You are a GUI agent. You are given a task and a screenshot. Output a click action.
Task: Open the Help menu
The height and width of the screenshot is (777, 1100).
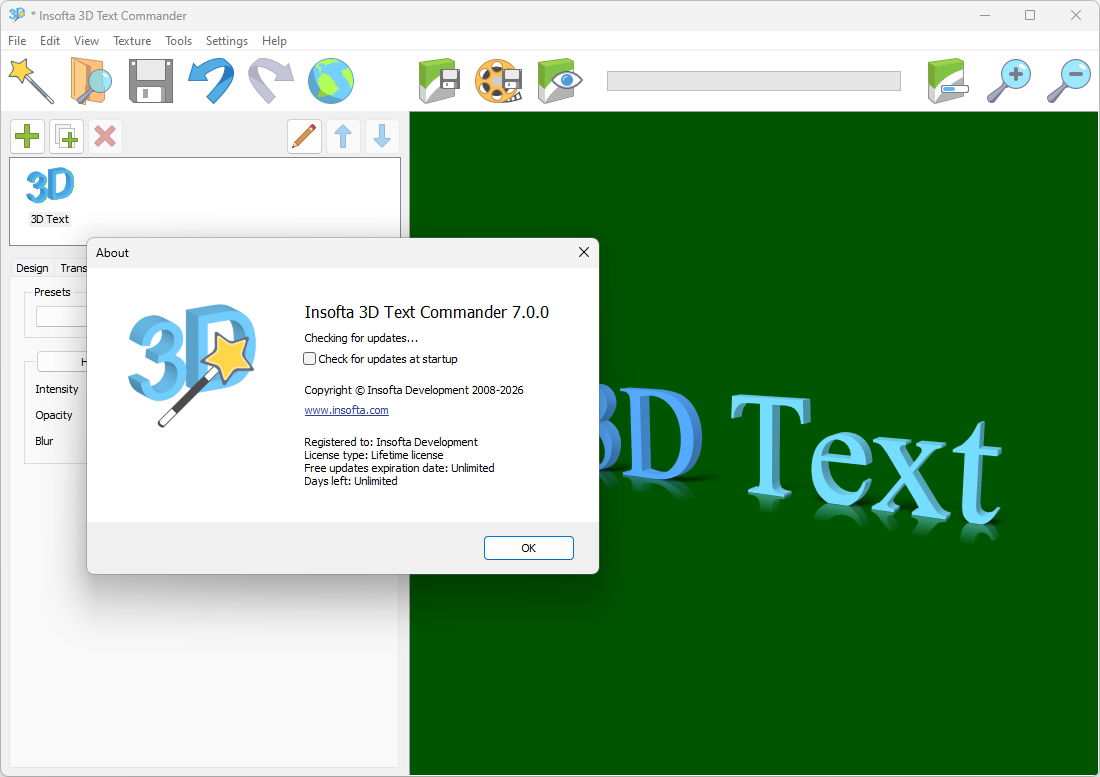[x=274, y=41]
